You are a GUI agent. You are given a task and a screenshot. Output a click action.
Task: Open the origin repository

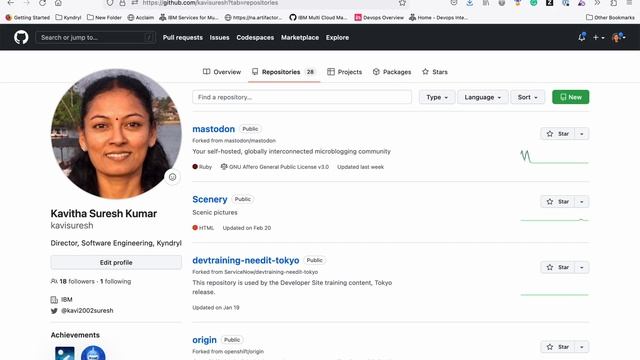click(x=204, y=340)
